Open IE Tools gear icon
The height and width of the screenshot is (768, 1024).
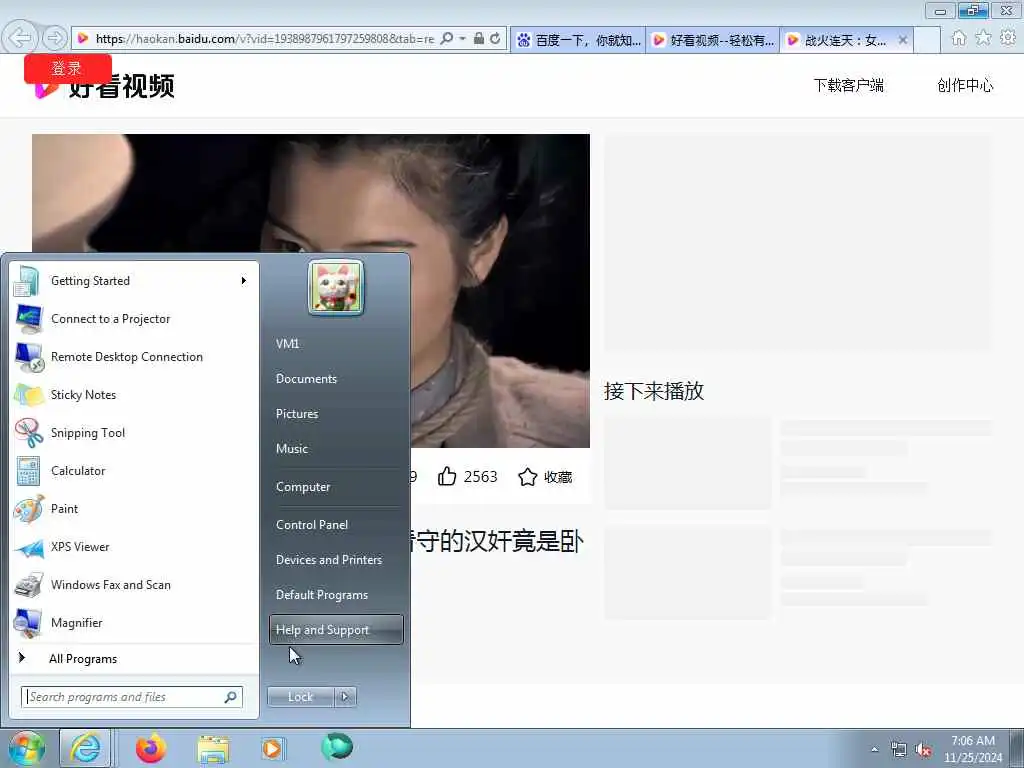coord(1008,38)
